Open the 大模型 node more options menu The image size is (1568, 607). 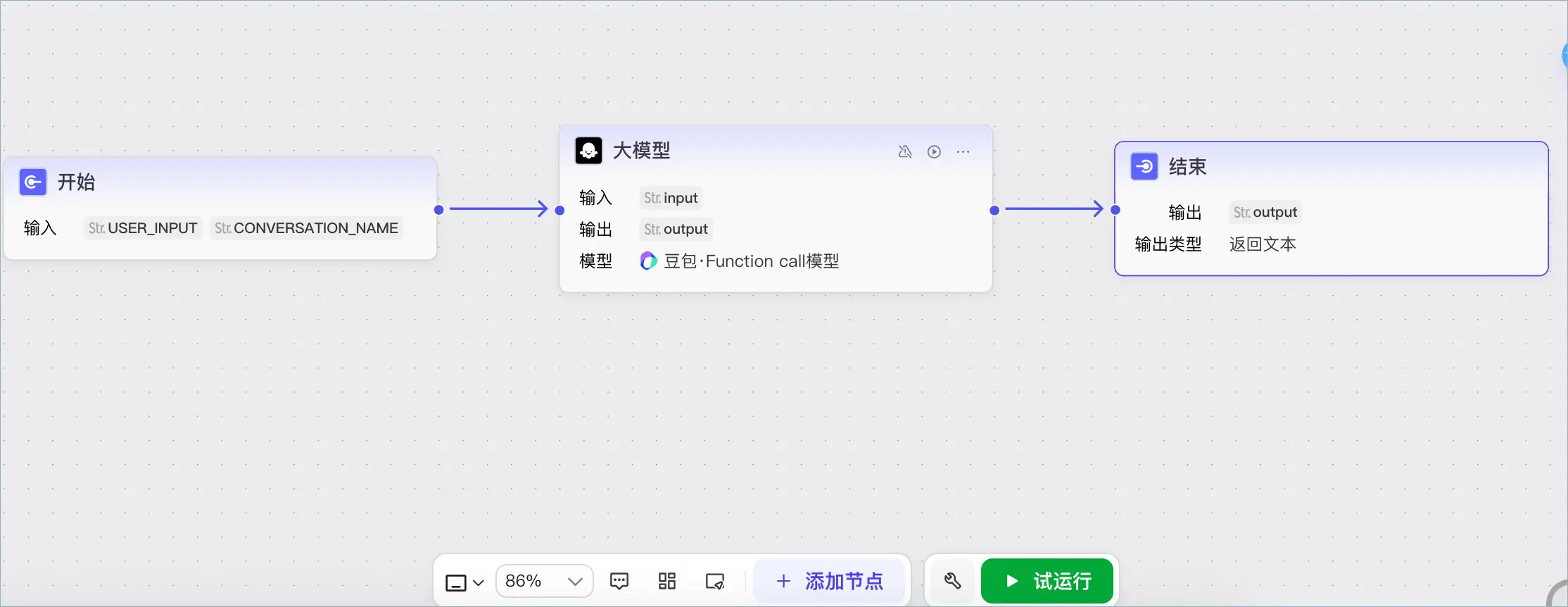tap(963, 151)
